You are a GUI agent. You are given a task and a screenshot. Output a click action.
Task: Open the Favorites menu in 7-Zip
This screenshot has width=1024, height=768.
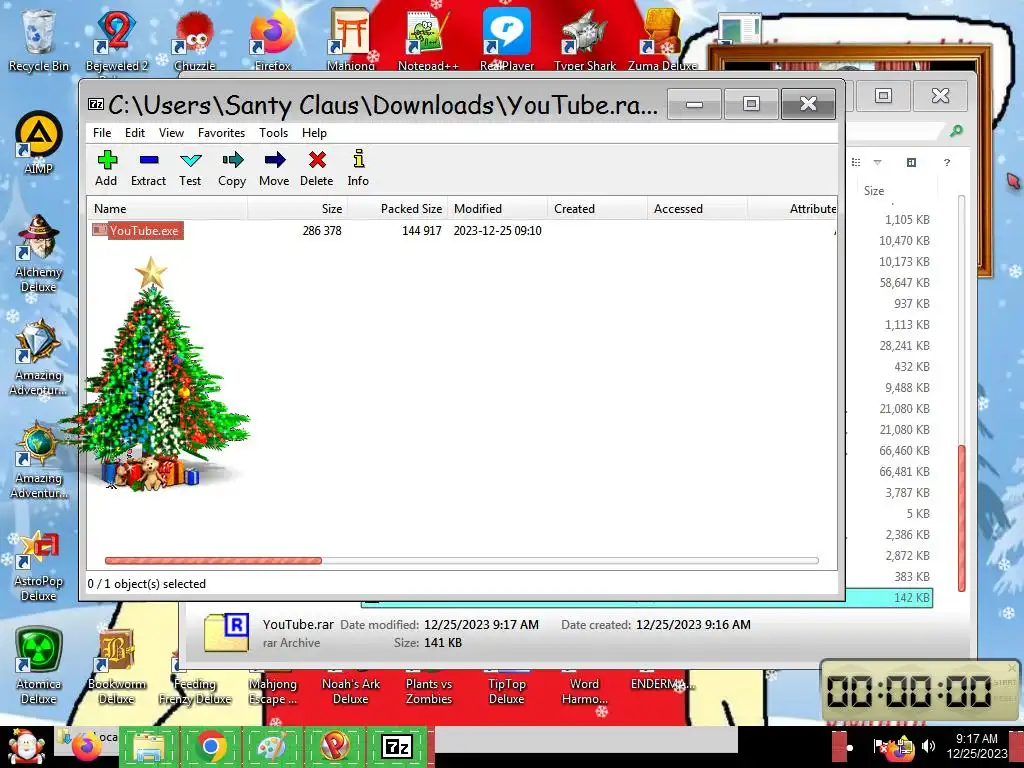click(x=221, y=133)
